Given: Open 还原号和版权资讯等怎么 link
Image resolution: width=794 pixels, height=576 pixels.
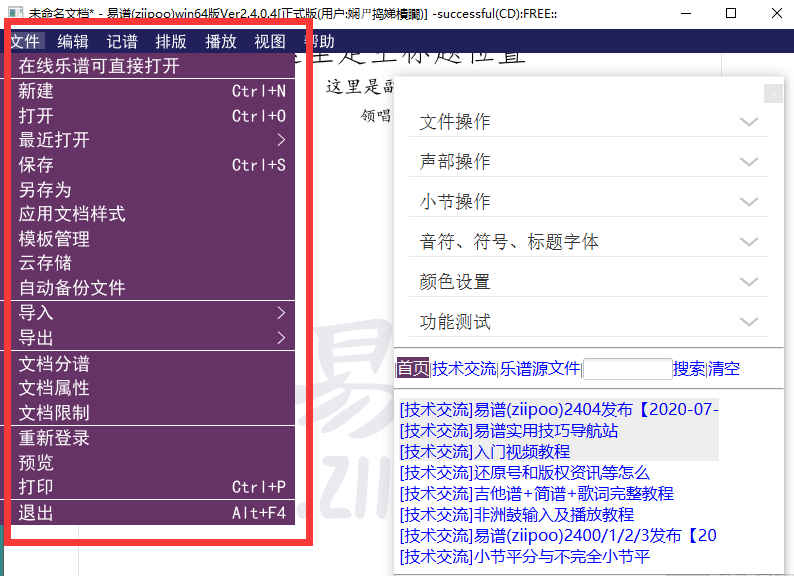Looking at the screenshot, I should [x=525, y=473].
